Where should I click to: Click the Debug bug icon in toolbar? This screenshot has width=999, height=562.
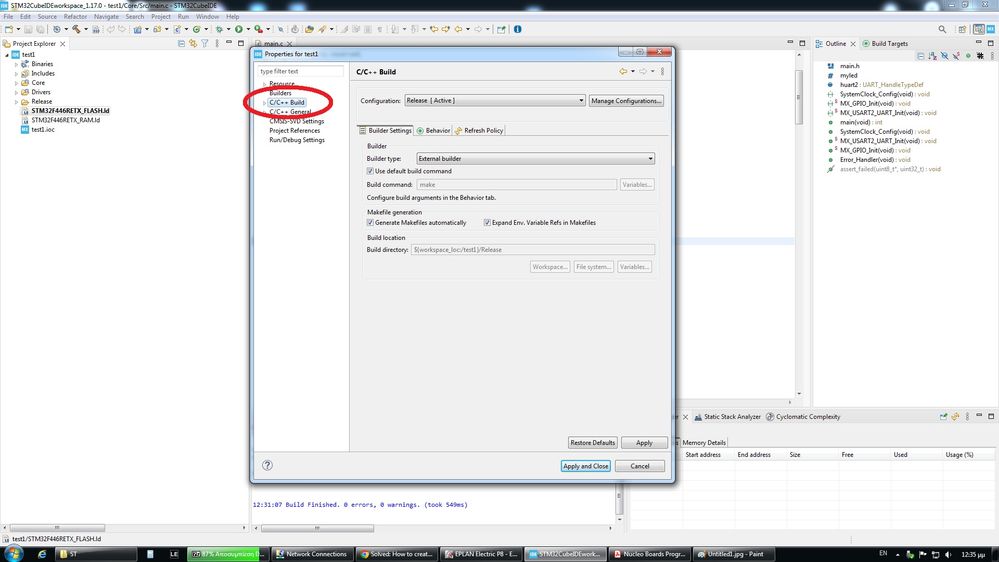click(x=219, y=29)
